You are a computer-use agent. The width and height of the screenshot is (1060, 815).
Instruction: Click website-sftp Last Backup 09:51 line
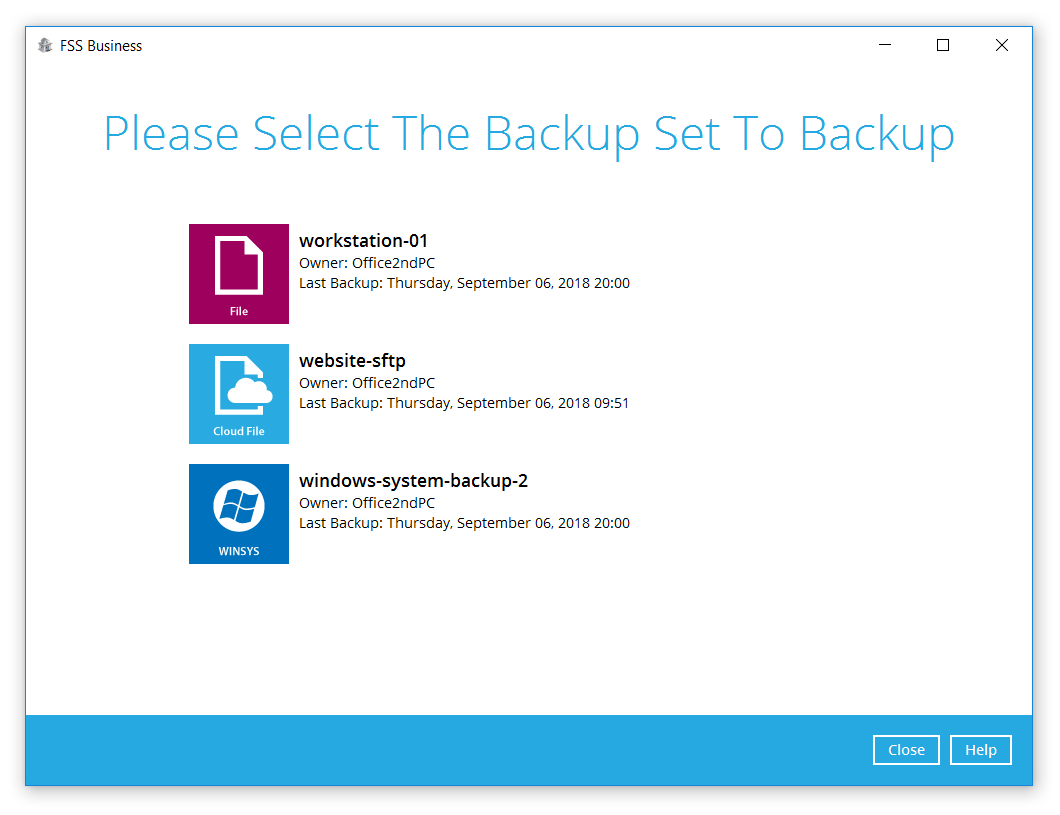tap(464, 403)
